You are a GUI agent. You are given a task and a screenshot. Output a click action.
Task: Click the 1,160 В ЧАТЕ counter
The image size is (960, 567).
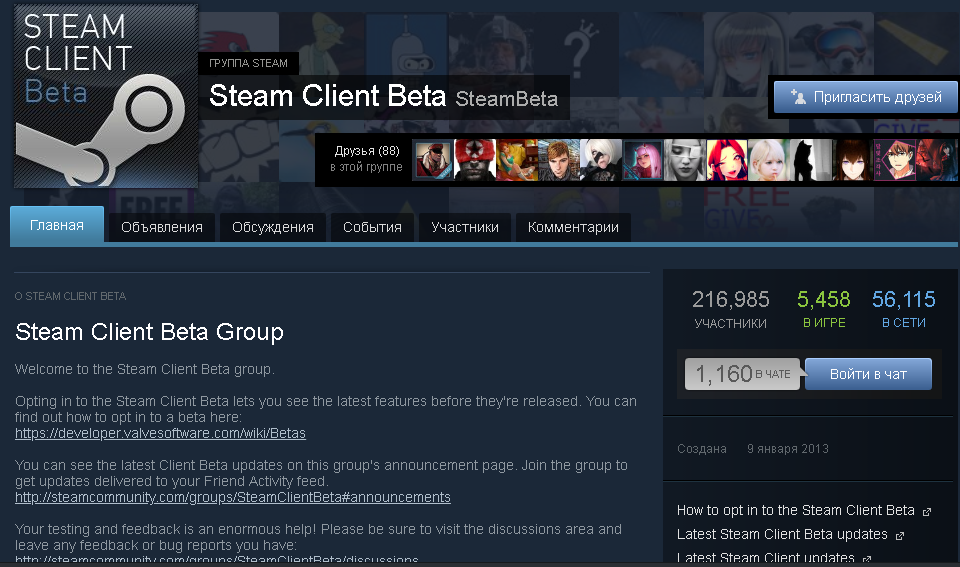click(x=742, y=374)
